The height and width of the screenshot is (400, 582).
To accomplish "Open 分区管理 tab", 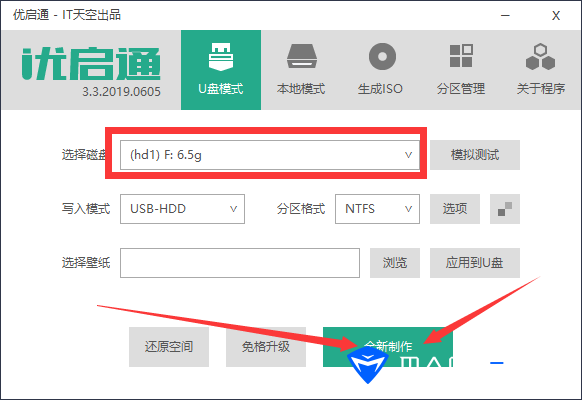I will click(x=461, y=70).
